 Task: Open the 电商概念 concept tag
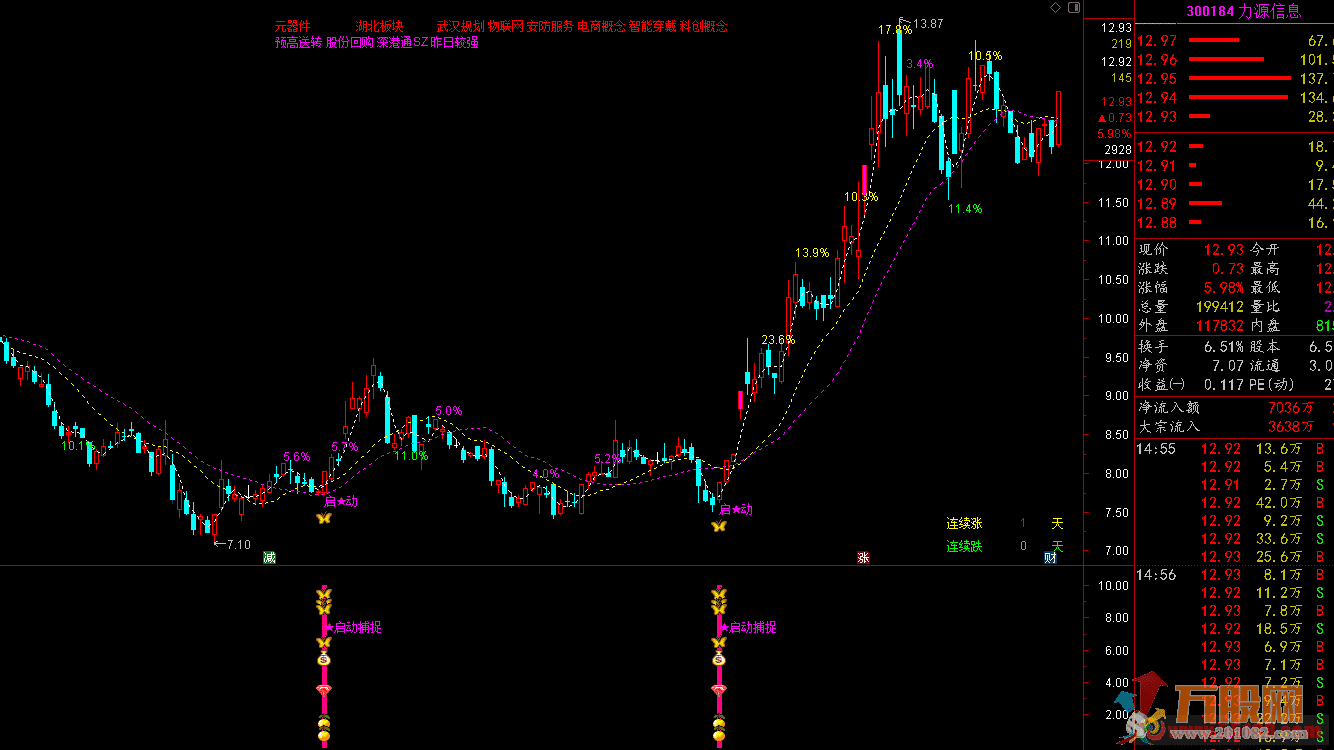pyautogui.click(x=601, y=27)
